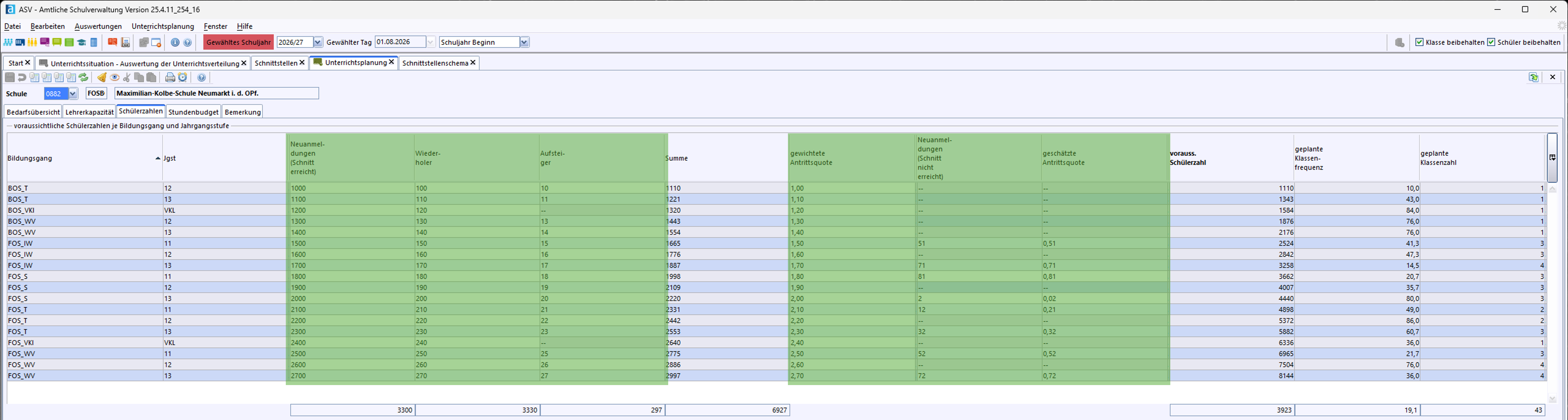This screenshot has height=420, width=1568.
Task: Toggle Klasse beibehalten checkbox
Action: [x=1419, y=43]
